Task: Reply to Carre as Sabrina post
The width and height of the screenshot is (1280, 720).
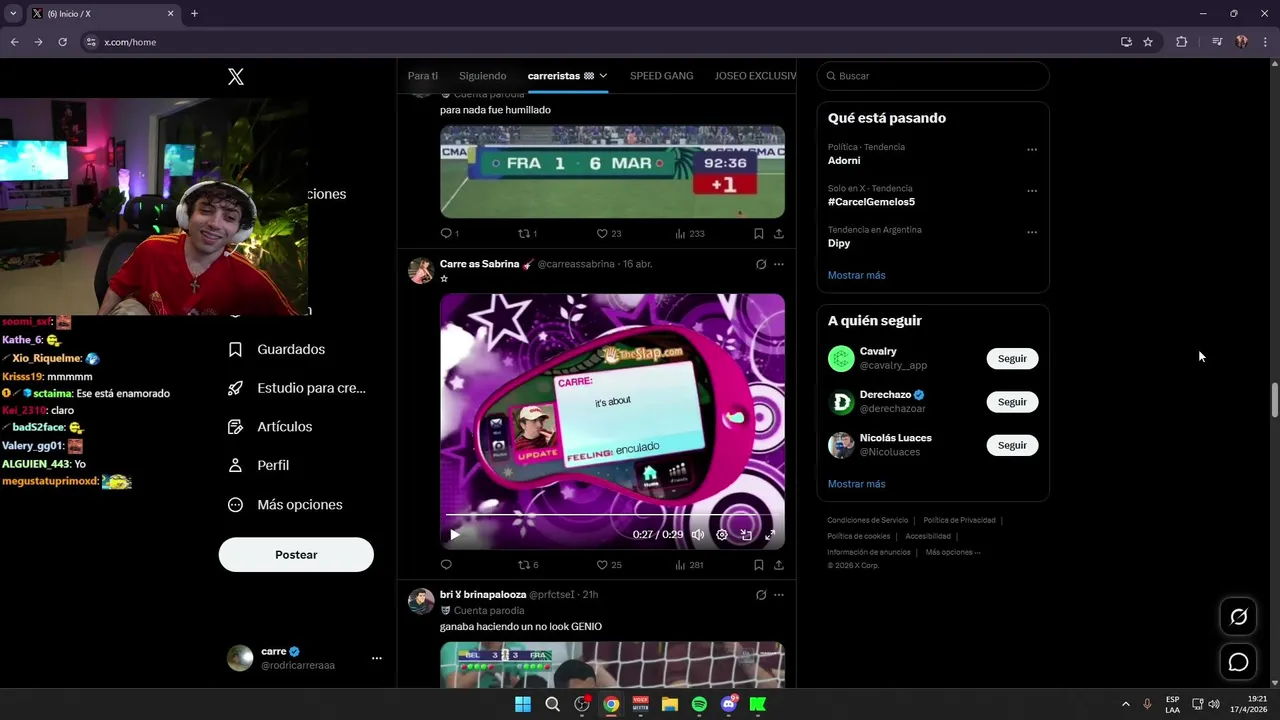Action: pyautogui.click(x=446, y=565)
